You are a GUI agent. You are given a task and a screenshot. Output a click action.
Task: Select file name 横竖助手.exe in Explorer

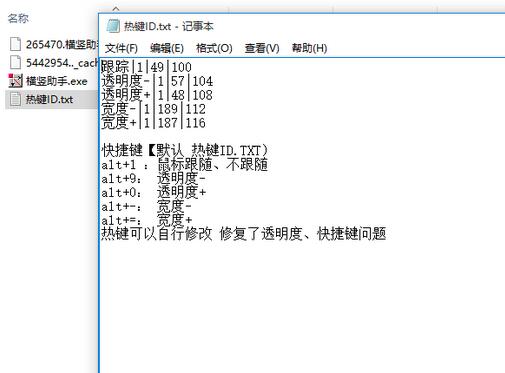(x=57, y=81)
